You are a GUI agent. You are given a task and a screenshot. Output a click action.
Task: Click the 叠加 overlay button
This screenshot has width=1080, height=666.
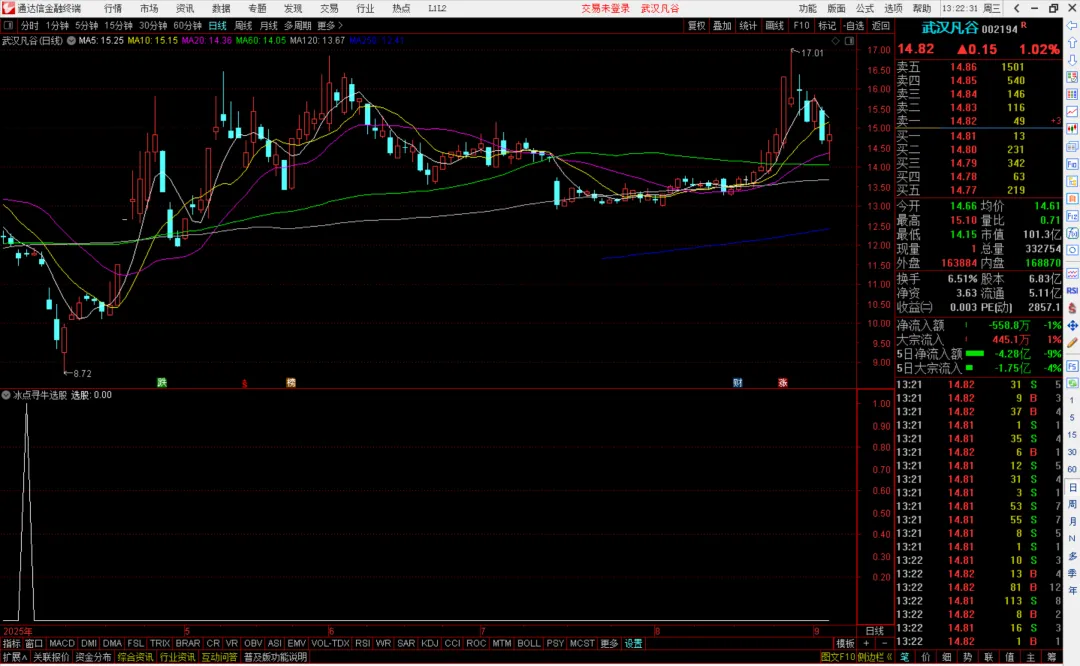[722, 25]
